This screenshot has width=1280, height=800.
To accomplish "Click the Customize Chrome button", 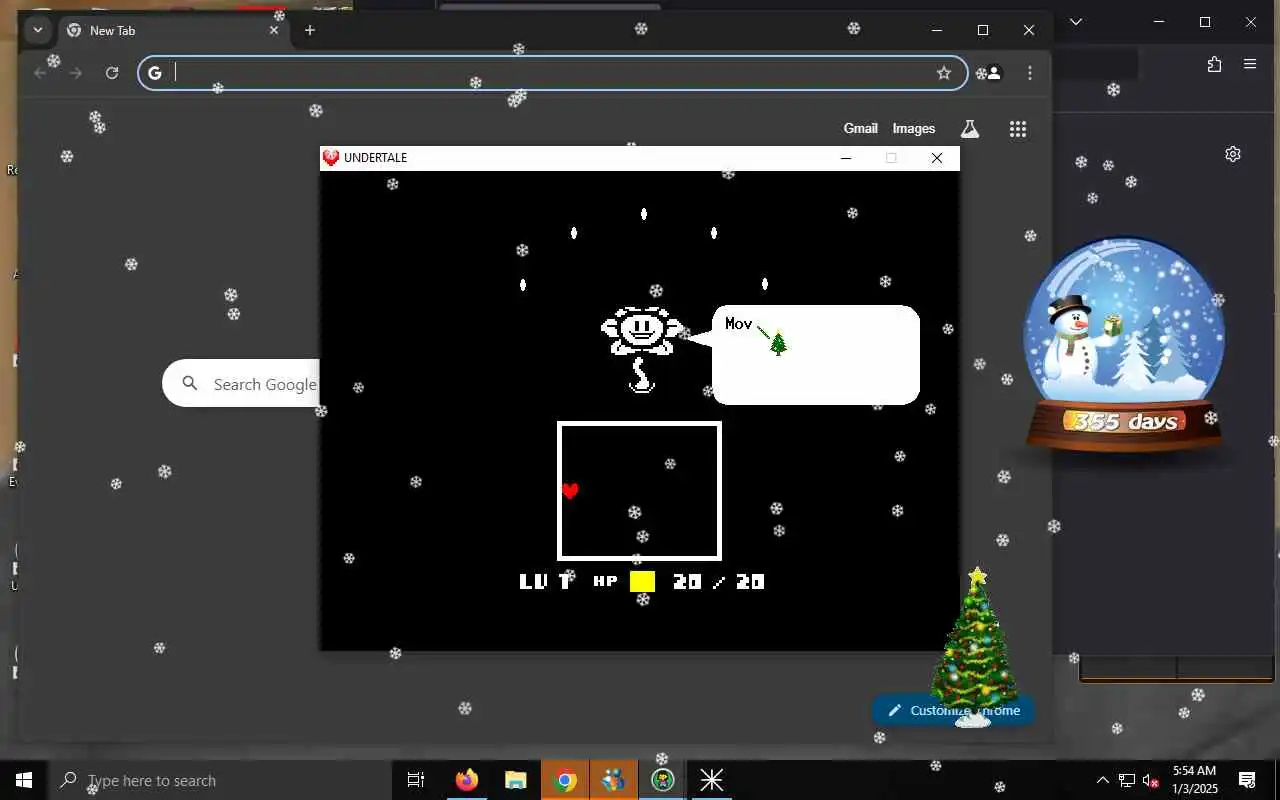I will point(953,711).
